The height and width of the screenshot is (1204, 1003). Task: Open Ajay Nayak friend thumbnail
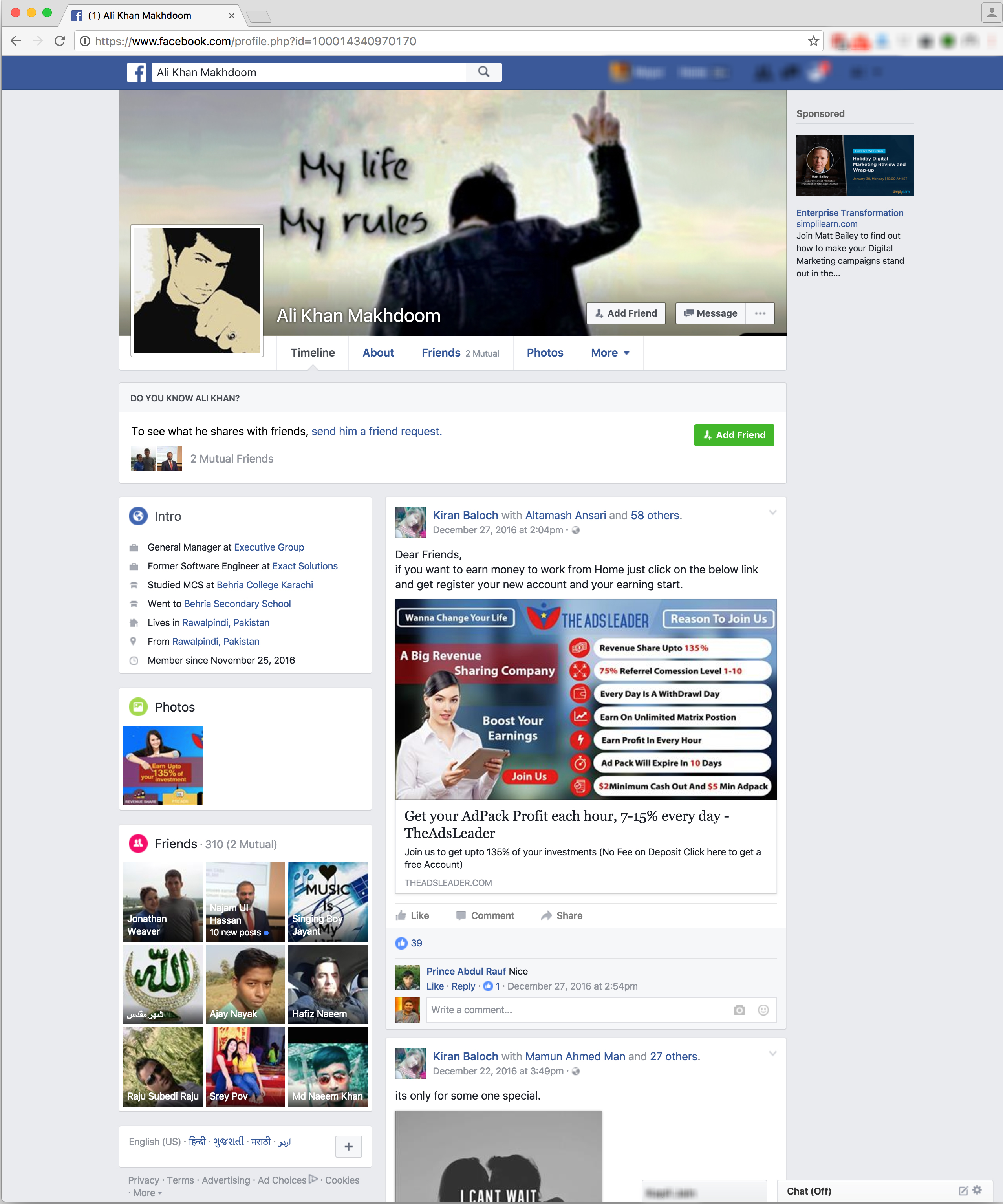pyautogui.click(x=245, y=984)
